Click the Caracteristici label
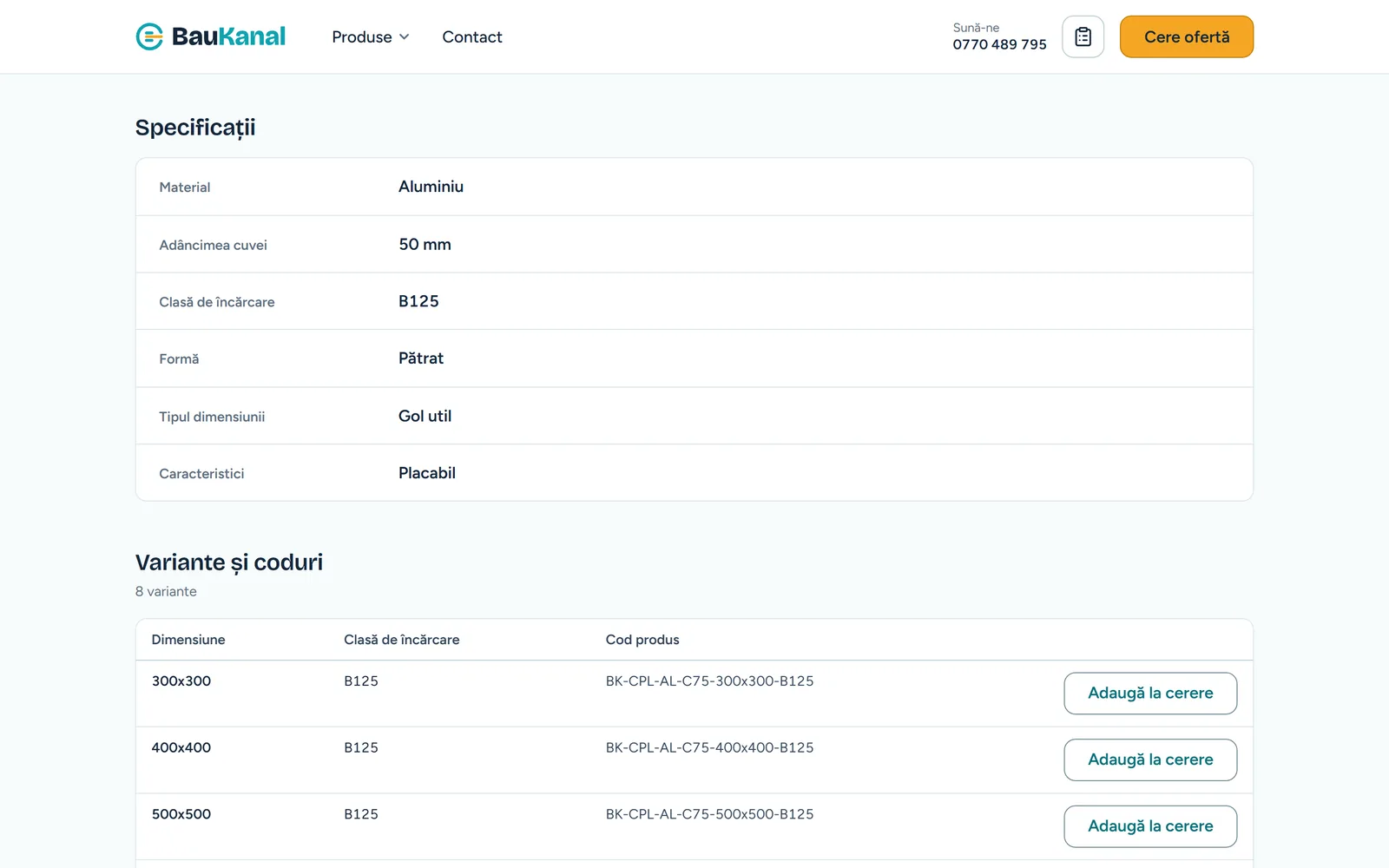 [201, 474]
